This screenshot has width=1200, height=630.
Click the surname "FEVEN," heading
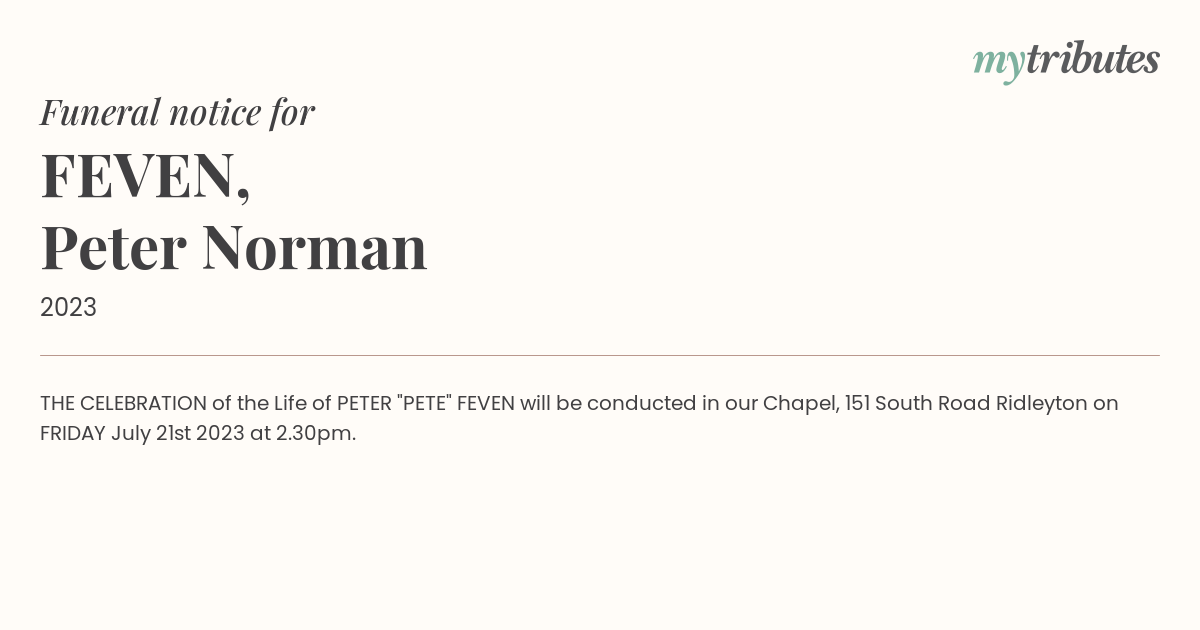pos(145,176)
